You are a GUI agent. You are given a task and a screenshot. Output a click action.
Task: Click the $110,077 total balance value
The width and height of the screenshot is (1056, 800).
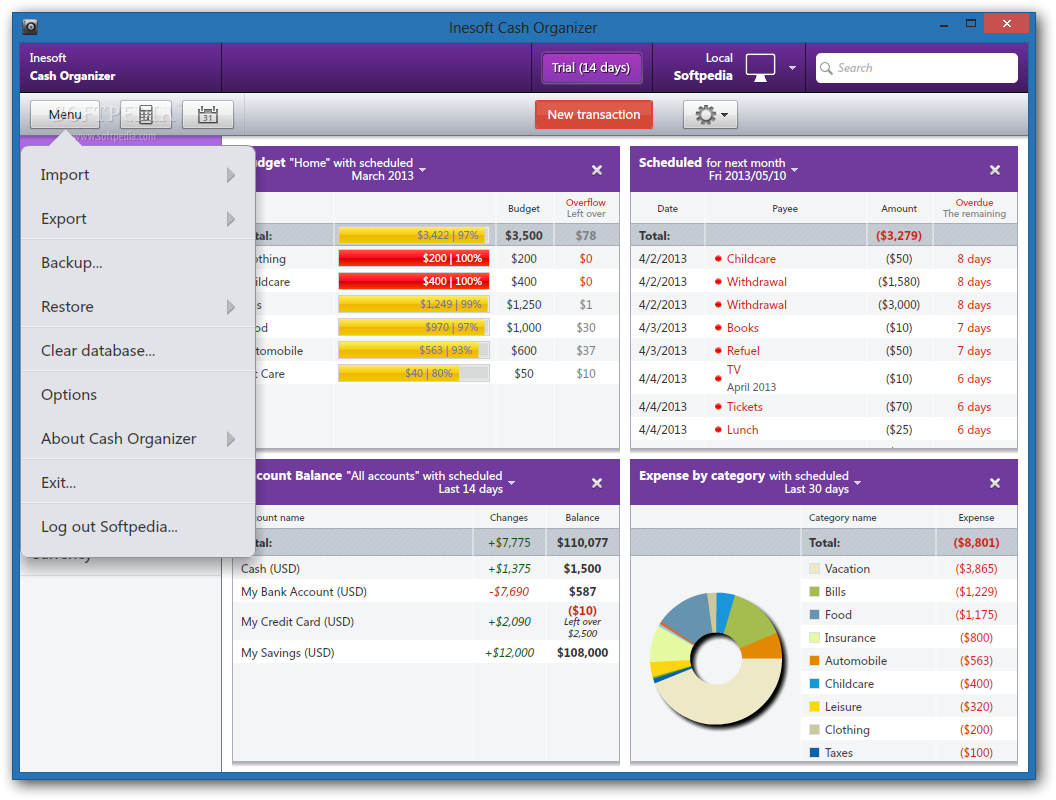(582, 543)
